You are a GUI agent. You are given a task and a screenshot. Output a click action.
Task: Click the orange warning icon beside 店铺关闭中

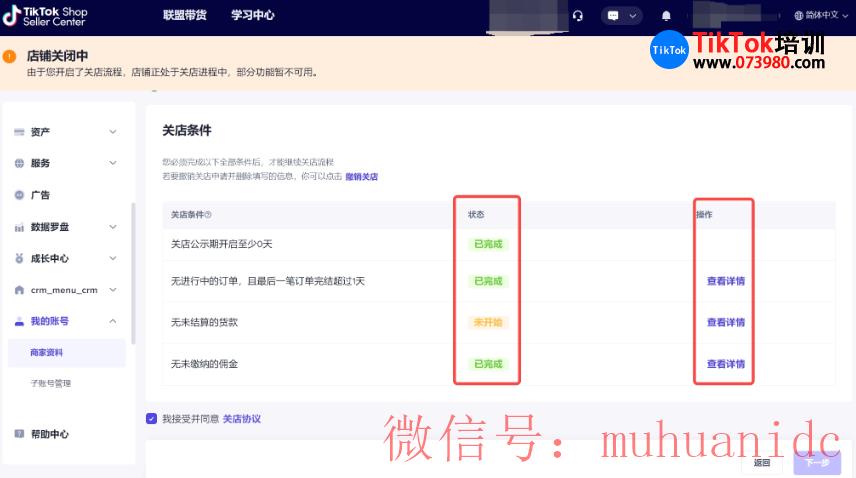click(x=9, y=56)
